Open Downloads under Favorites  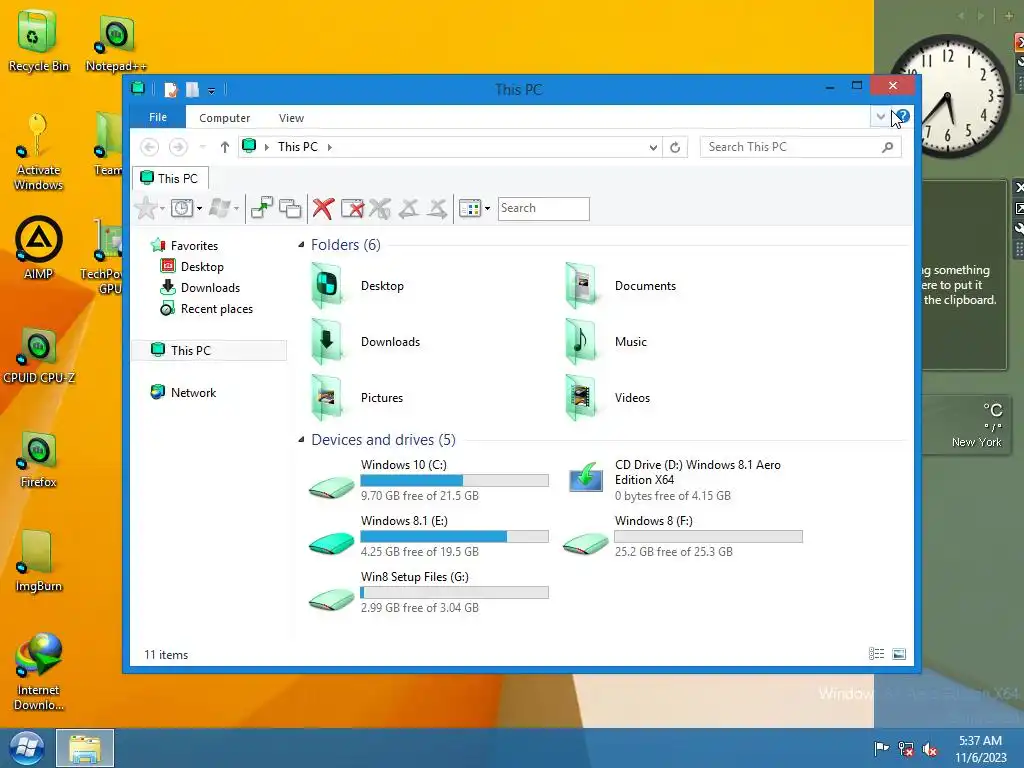(200, 288)
